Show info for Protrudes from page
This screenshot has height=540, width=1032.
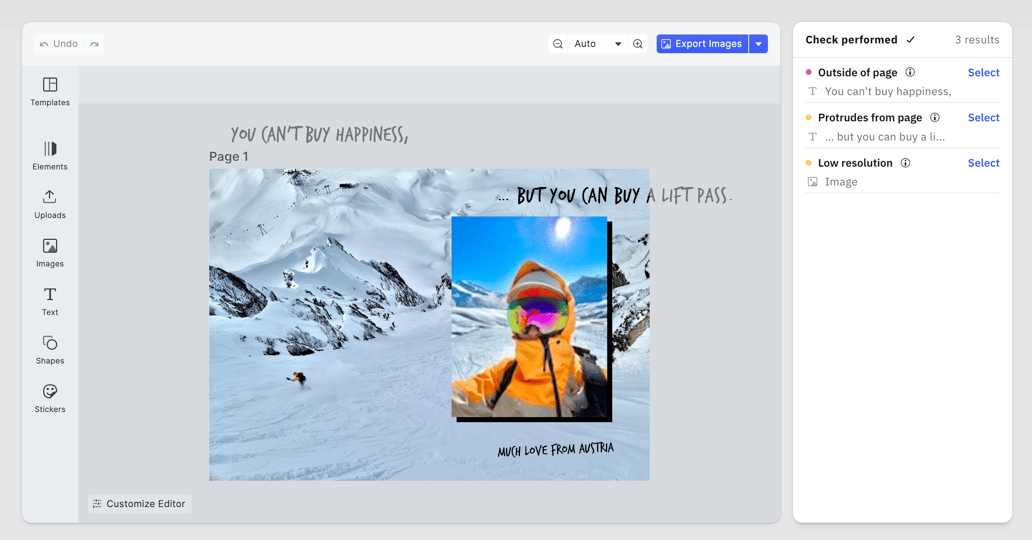(x=935, y=117)
